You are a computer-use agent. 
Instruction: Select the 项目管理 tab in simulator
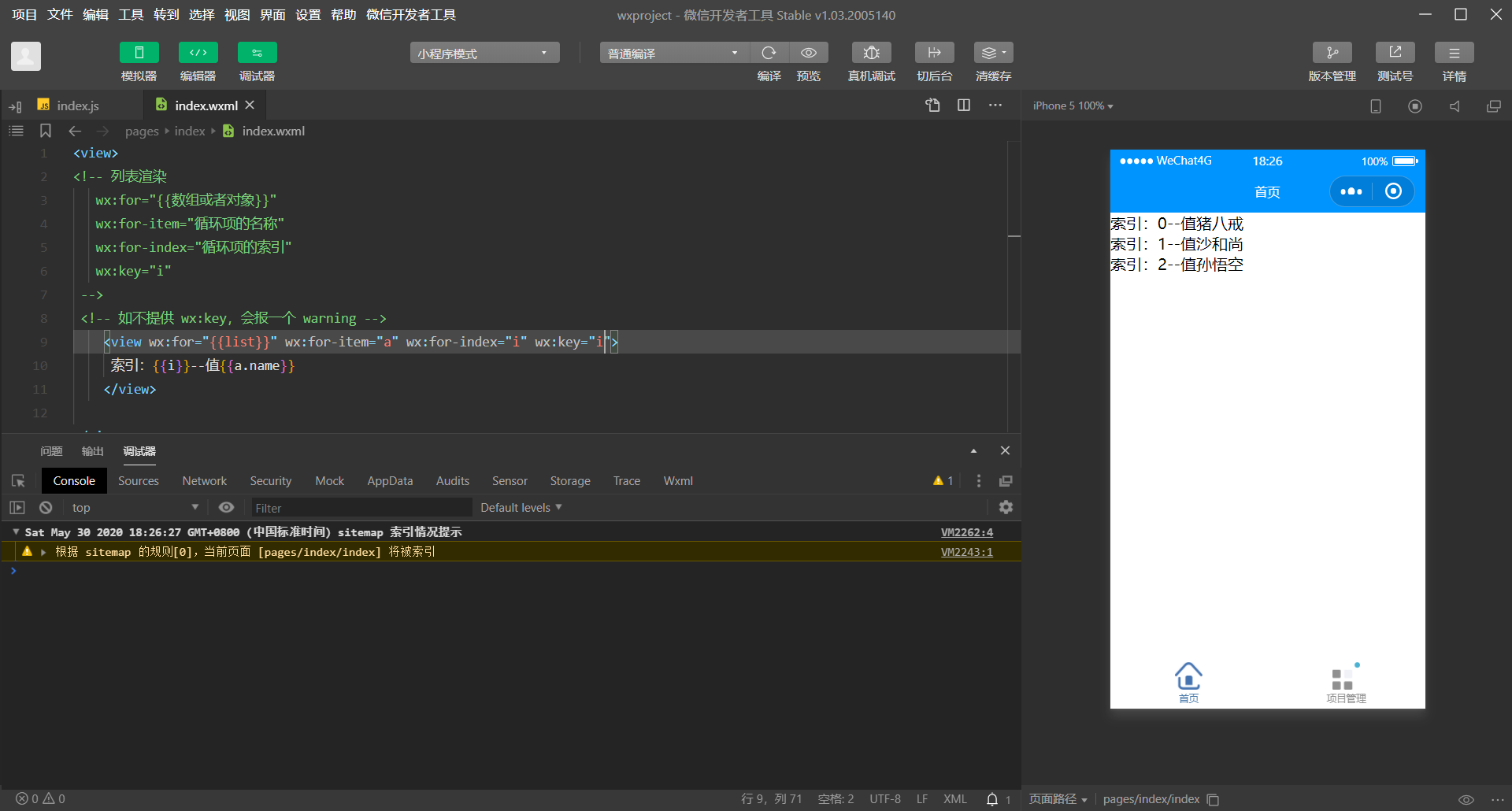(1346, 683)
